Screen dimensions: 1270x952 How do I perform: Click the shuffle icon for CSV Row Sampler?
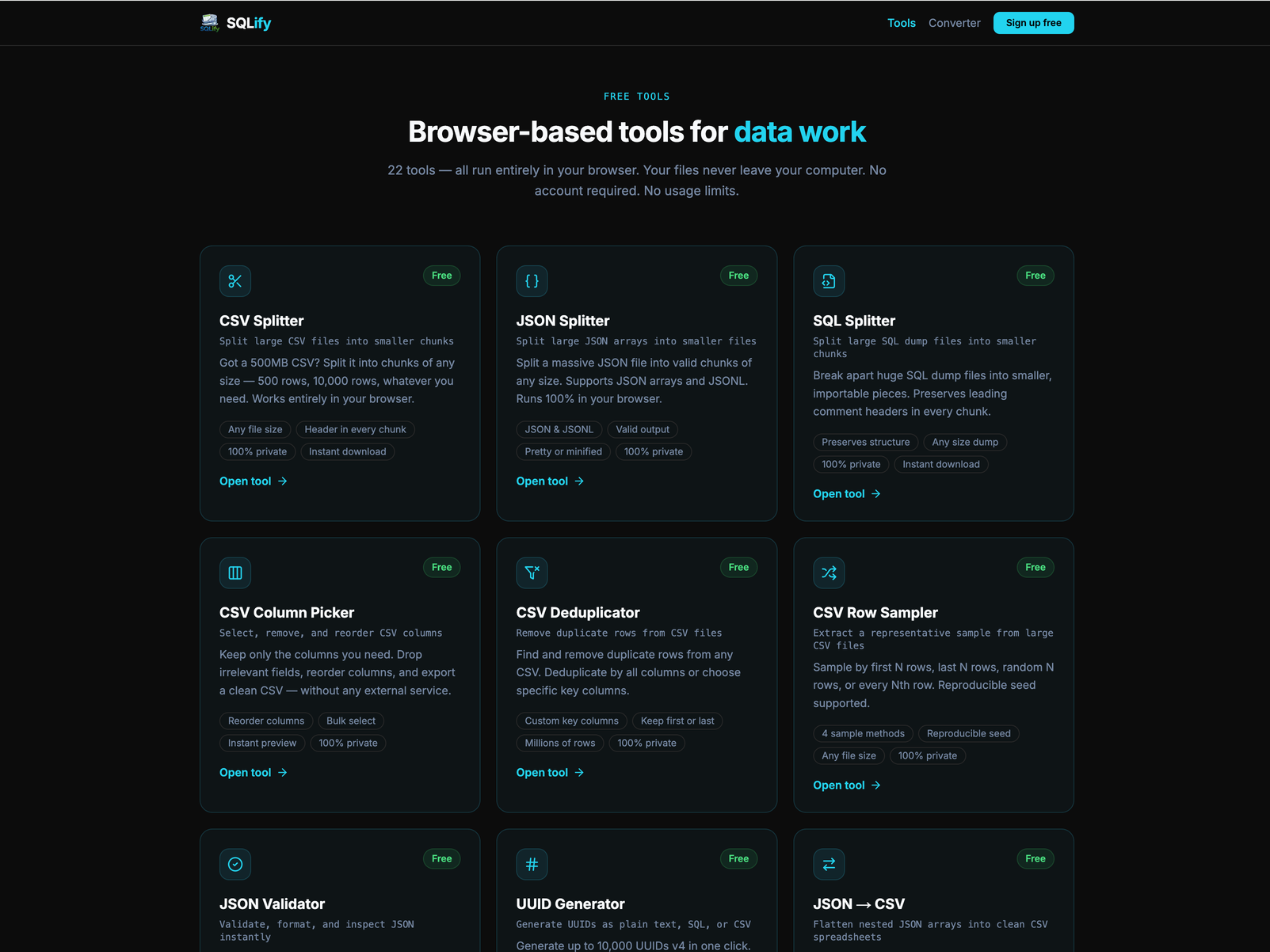829,573
